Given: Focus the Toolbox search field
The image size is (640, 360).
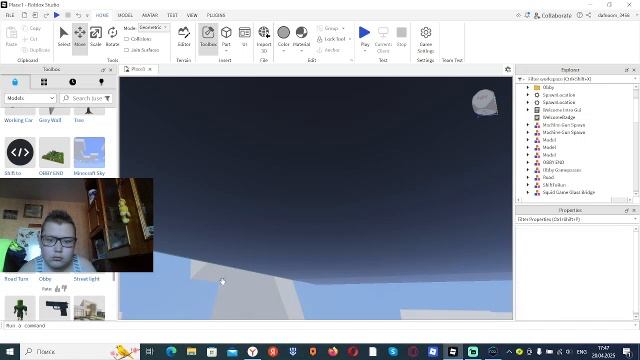Looking at the screenshot, I should [87, 98].
